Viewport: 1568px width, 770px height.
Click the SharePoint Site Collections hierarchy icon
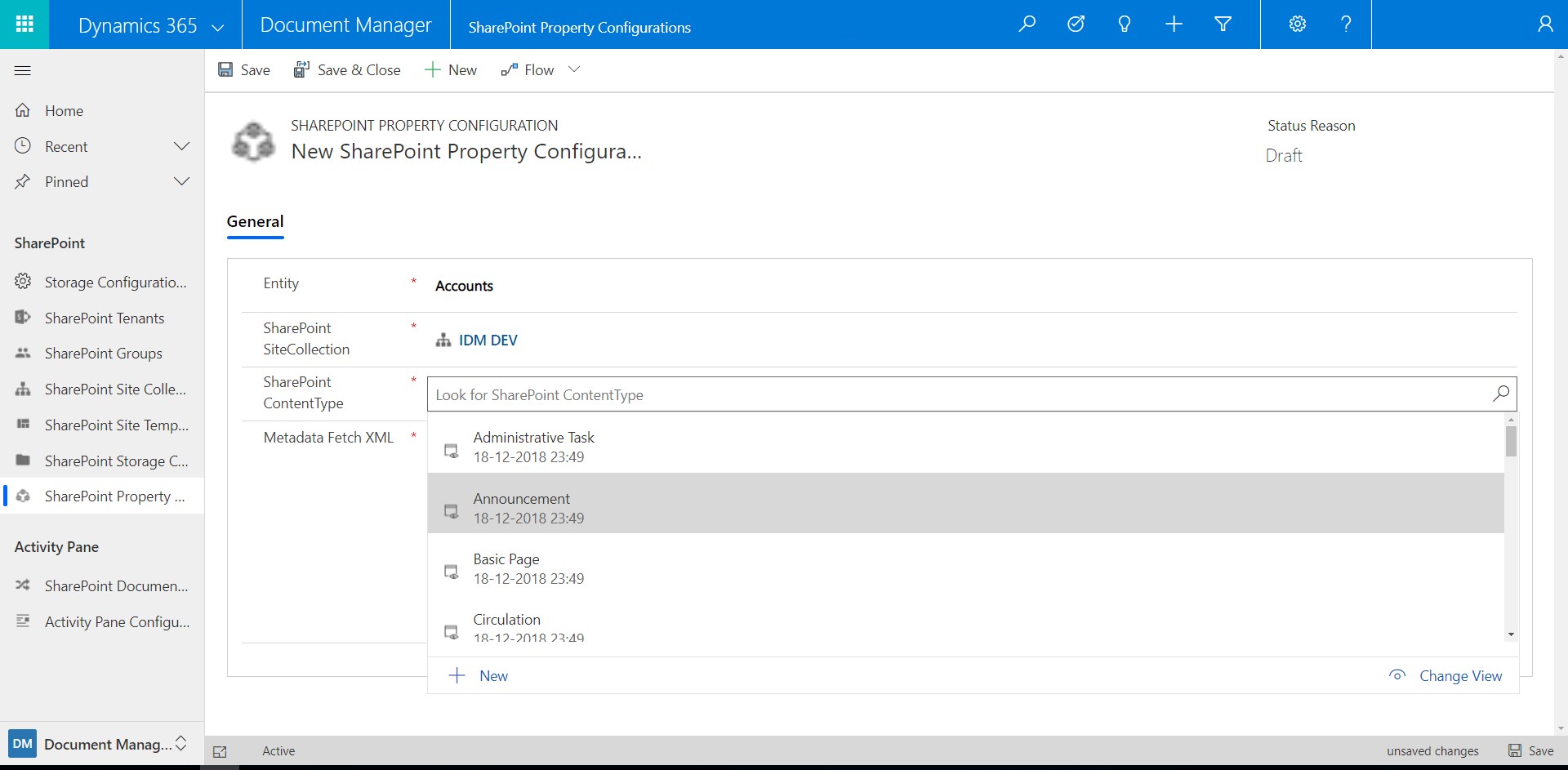coord(23,389)
